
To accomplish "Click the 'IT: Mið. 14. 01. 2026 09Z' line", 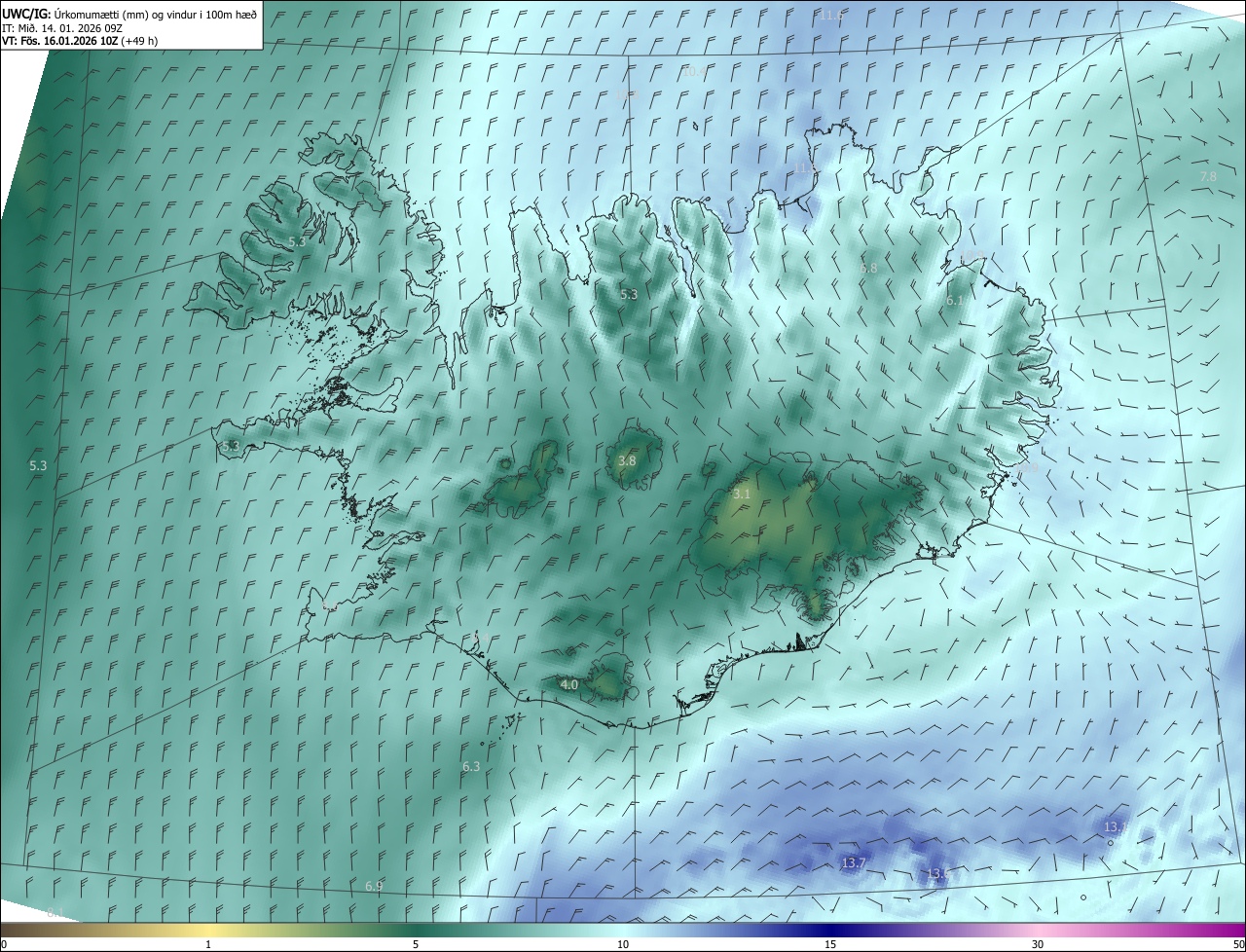I will click(x=61, y=28).
